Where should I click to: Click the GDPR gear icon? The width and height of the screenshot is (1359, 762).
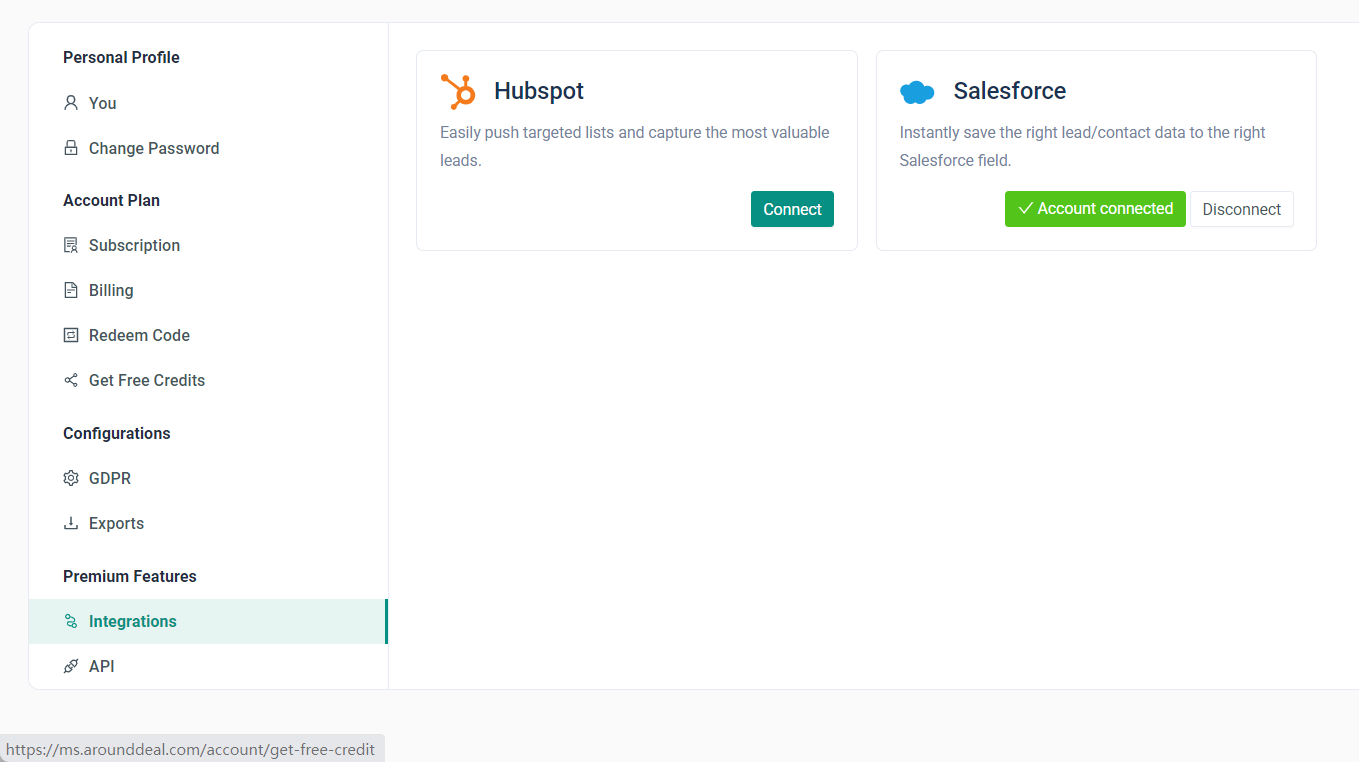pos(71,478)
